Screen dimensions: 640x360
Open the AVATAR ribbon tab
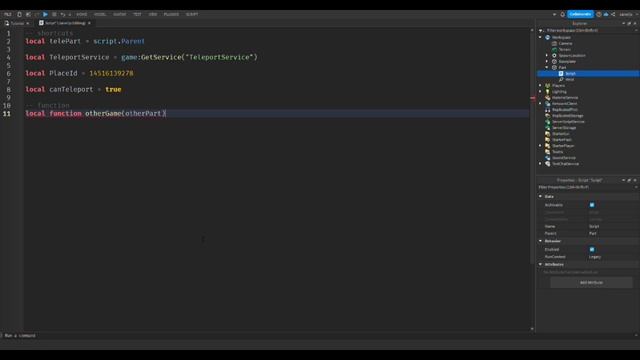point(120,14)
